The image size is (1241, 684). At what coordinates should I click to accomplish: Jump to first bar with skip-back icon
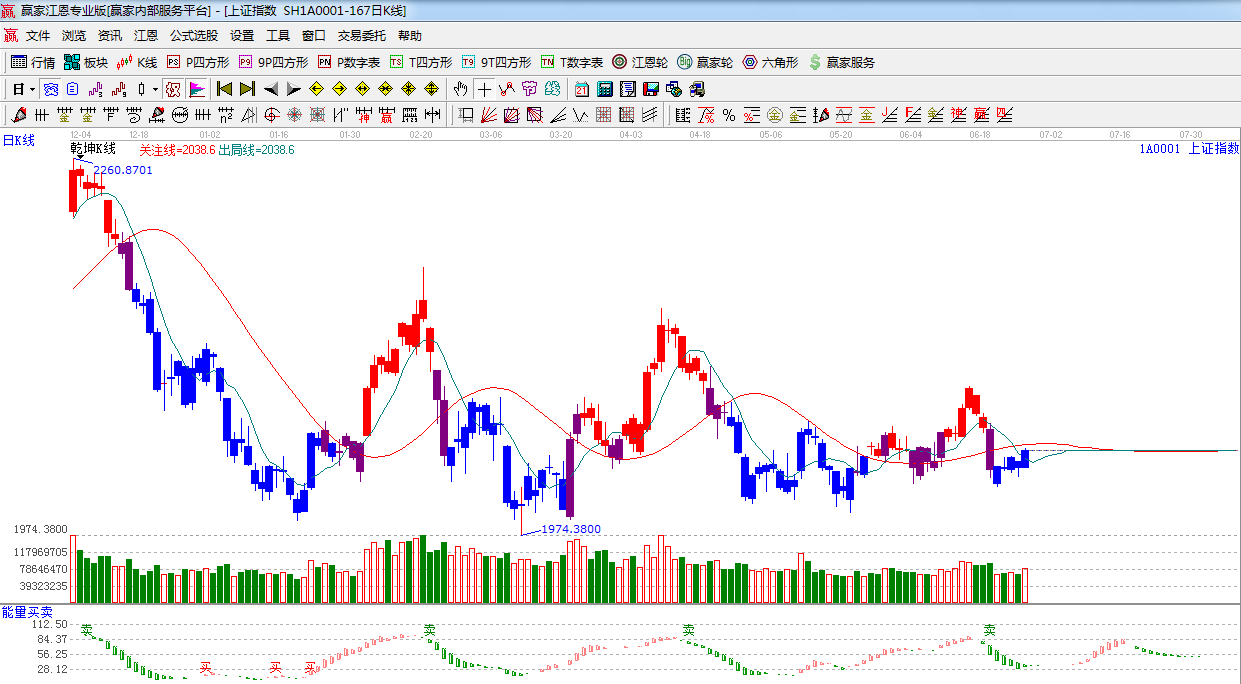pyautogui.click(x=224, y=89)
